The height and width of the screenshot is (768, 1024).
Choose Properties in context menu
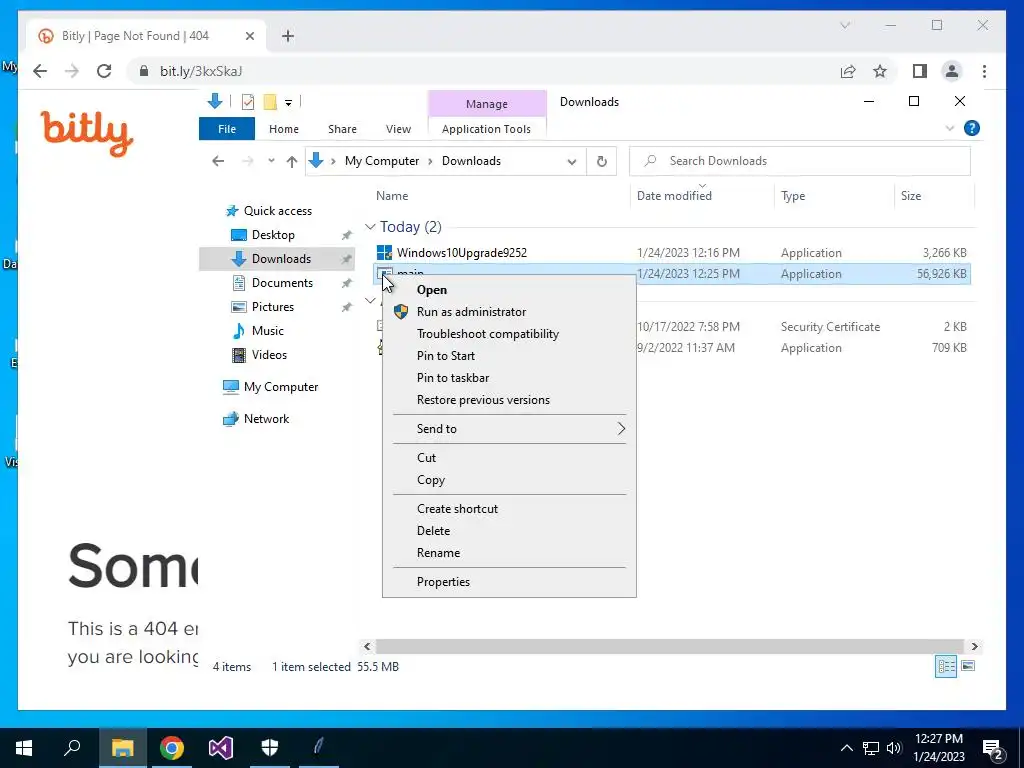(x=509, y=582)
